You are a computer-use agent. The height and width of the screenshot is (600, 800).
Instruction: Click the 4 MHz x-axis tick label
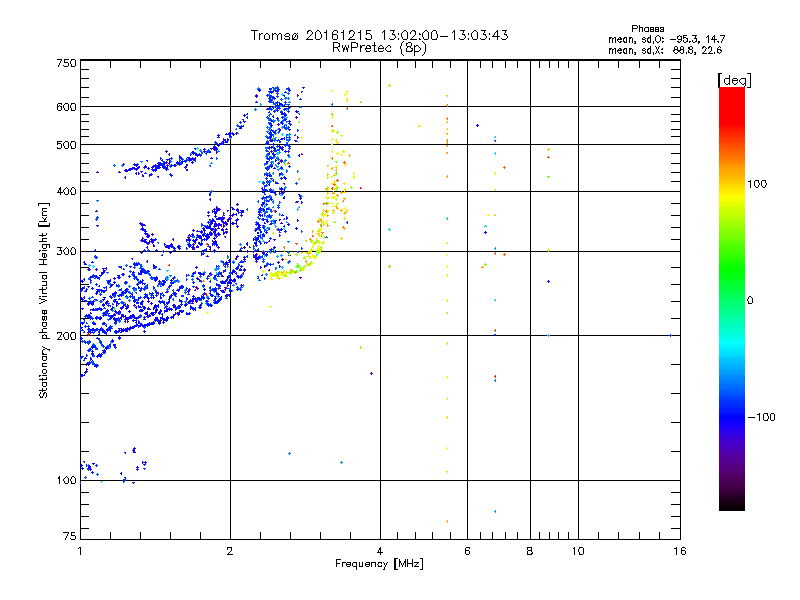pos(380,551)
